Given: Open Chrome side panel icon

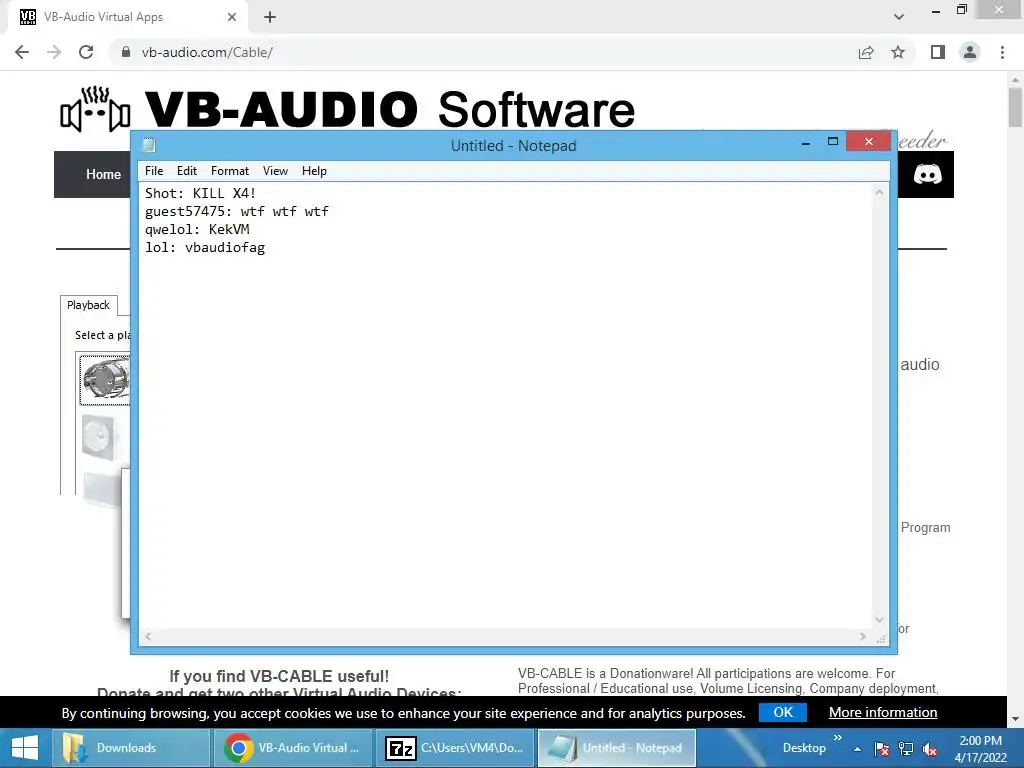Looking at the screenshot, I should 938,52.
